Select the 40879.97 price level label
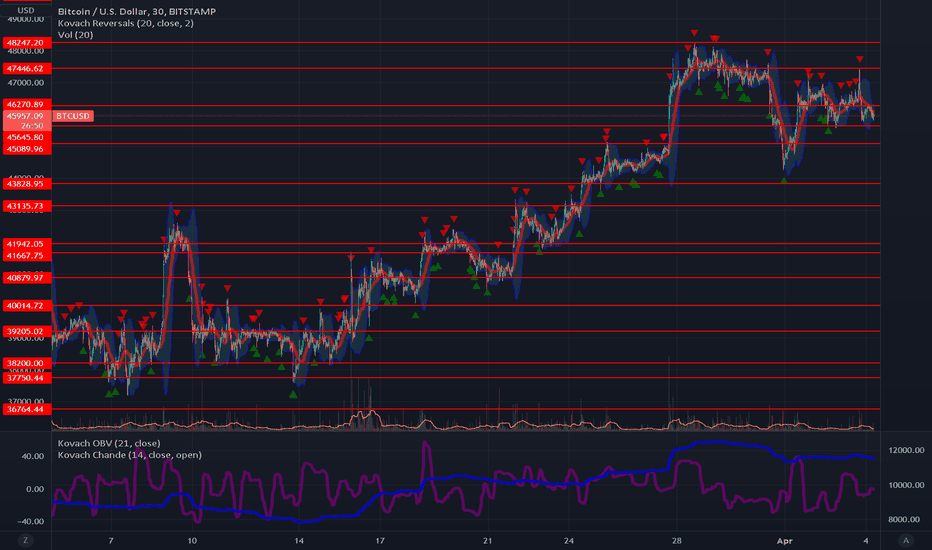Screen dimensions: 932x550 pos(27,278)
